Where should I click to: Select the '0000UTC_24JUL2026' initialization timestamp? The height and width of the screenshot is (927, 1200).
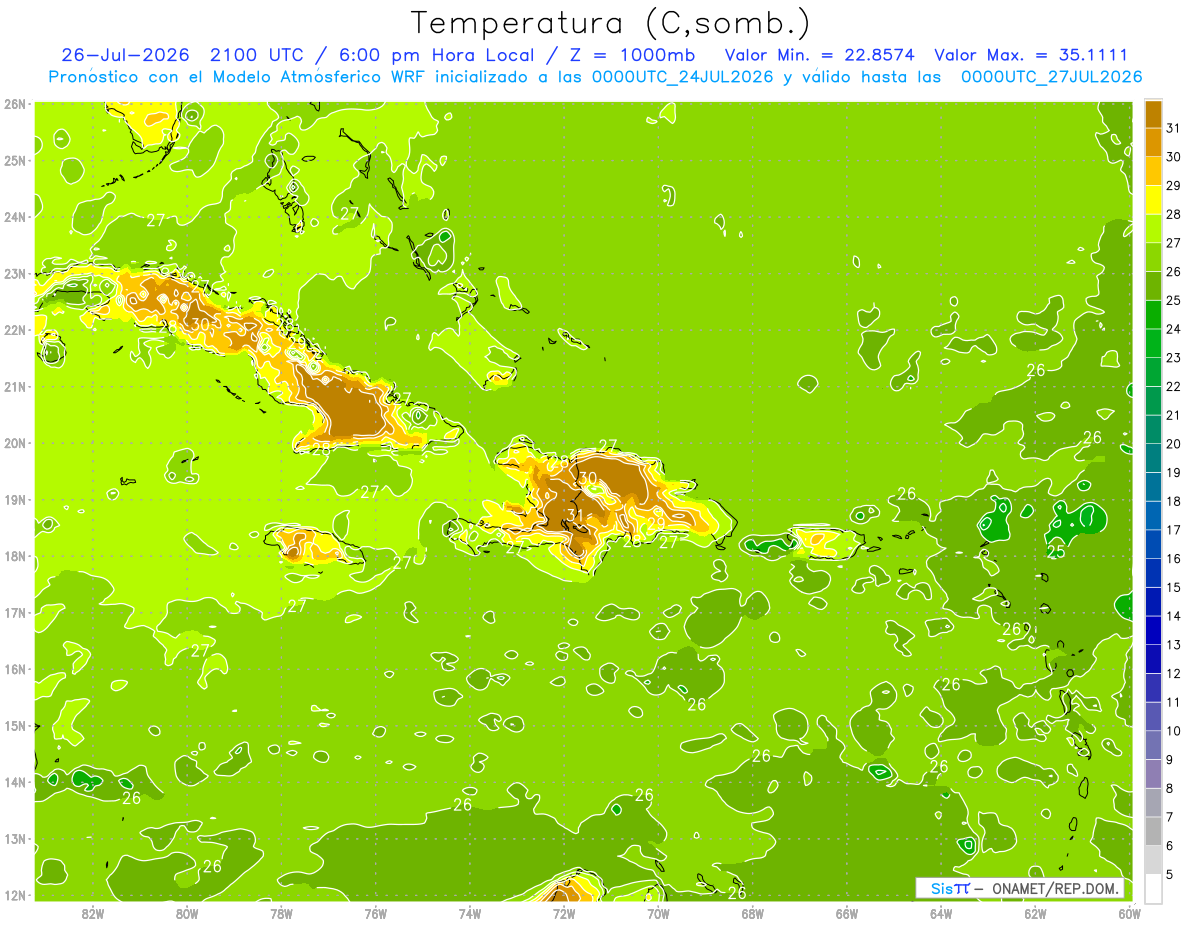click(683, 77)
